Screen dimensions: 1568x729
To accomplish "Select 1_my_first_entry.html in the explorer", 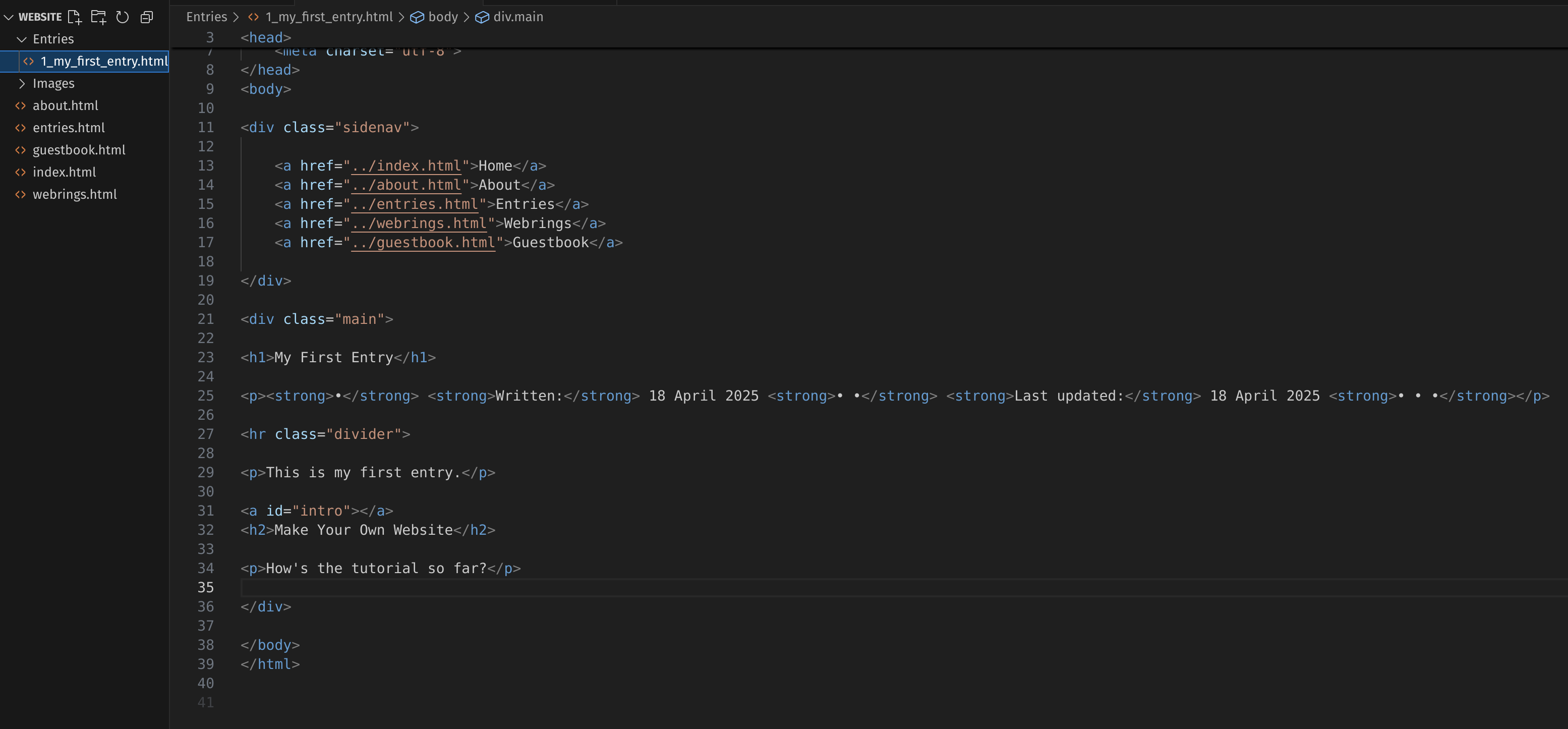I will (103, 62).
